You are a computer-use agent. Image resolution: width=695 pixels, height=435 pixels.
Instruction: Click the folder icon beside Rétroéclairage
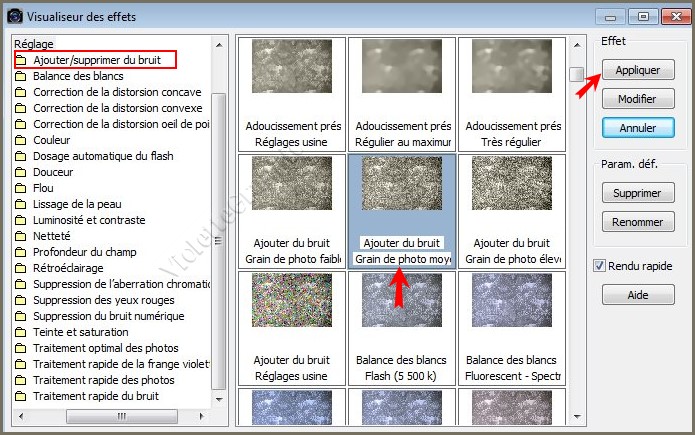(21, 268)
